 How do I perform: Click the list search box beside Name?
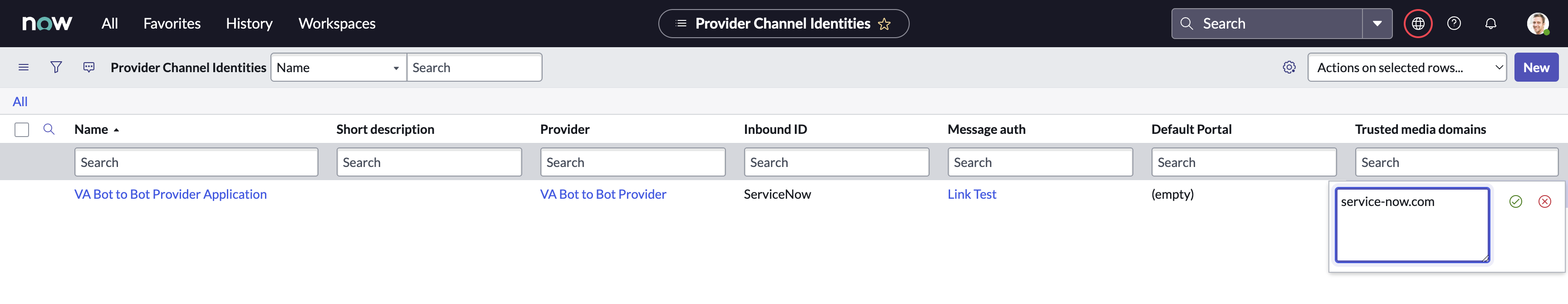(474, 67)
